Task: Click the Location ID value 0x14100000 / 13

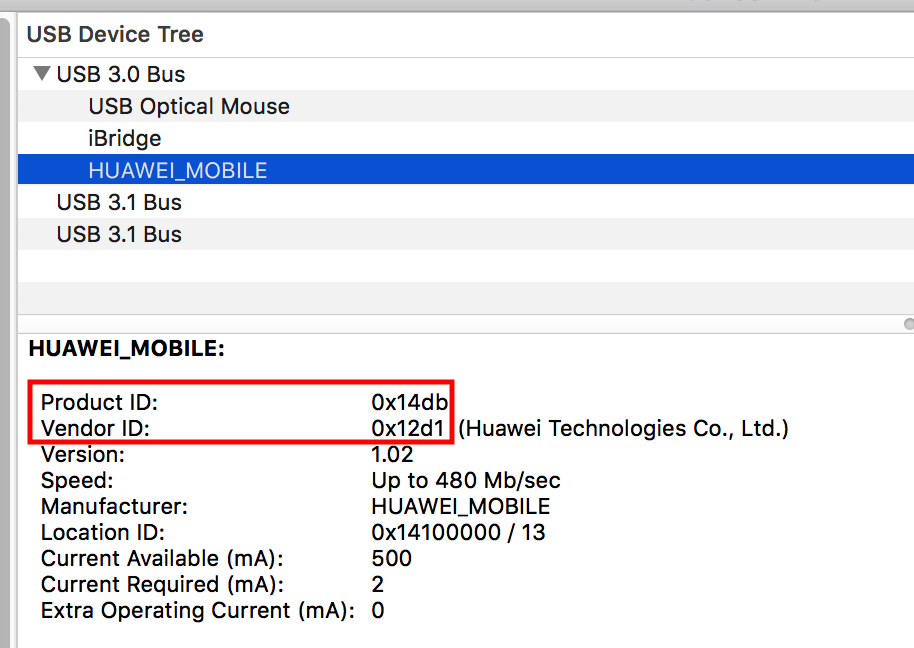Action: click(458, 533)
